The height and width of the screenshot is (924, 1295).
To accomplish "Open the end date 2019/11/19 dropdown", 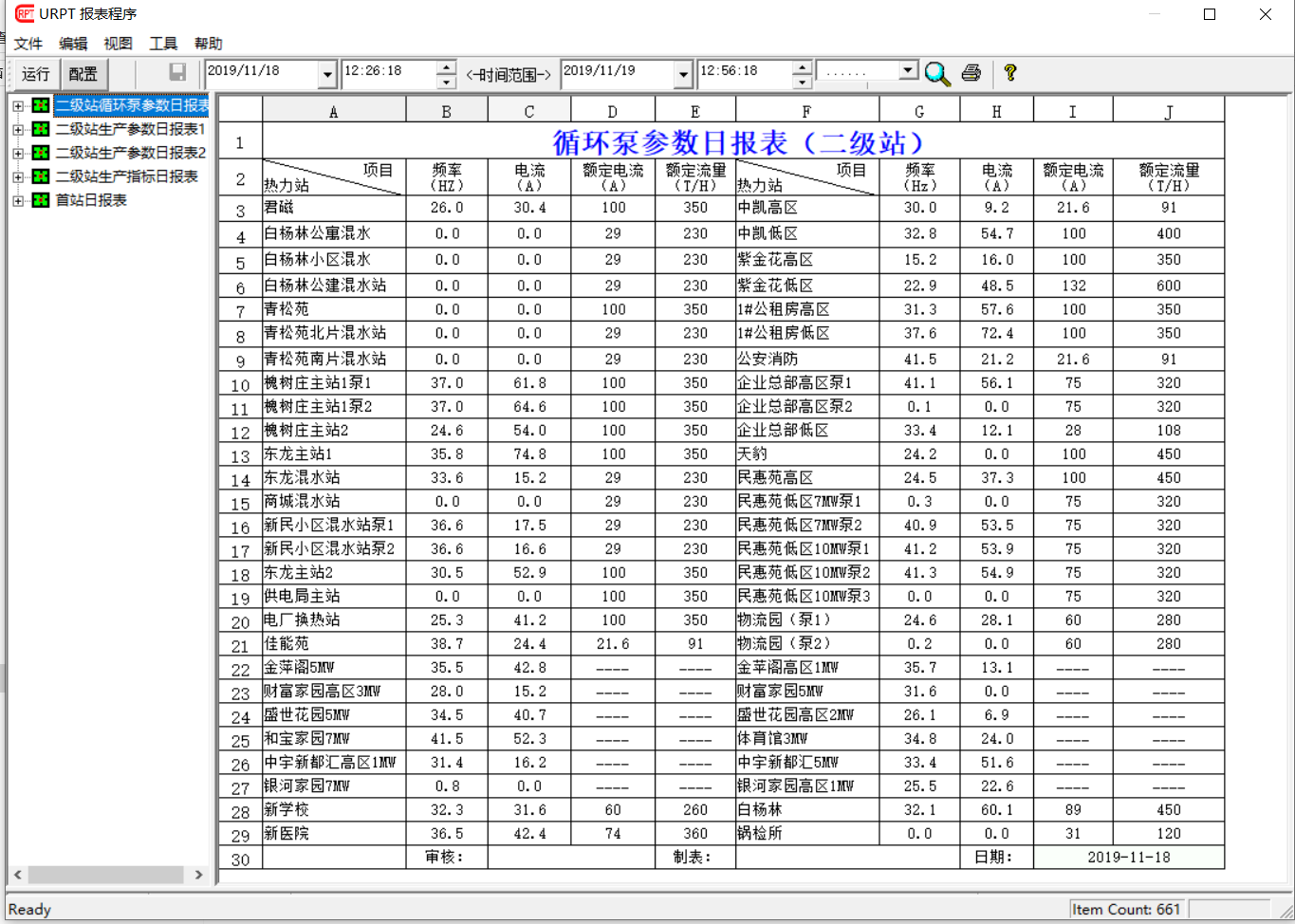I will point(683,74).
